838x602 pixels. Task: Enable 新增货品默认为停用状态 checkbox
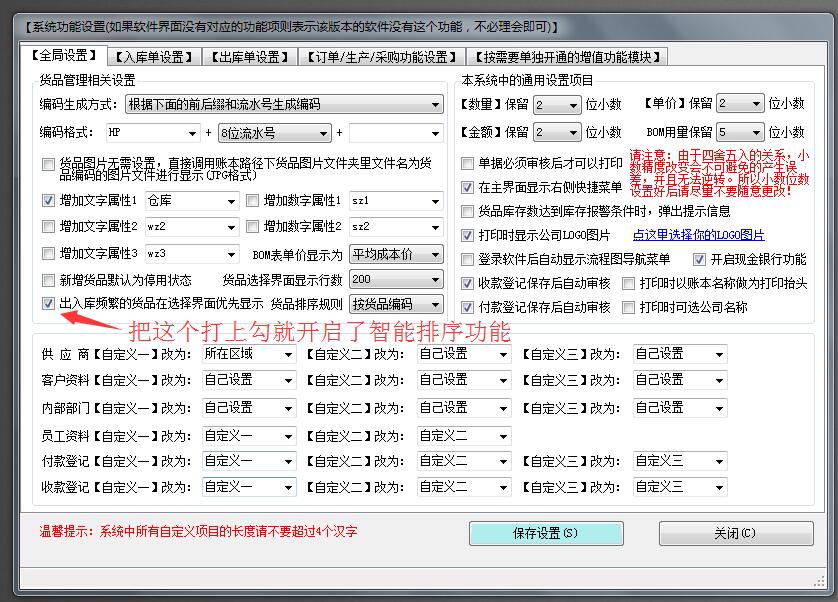click(47, 280)
